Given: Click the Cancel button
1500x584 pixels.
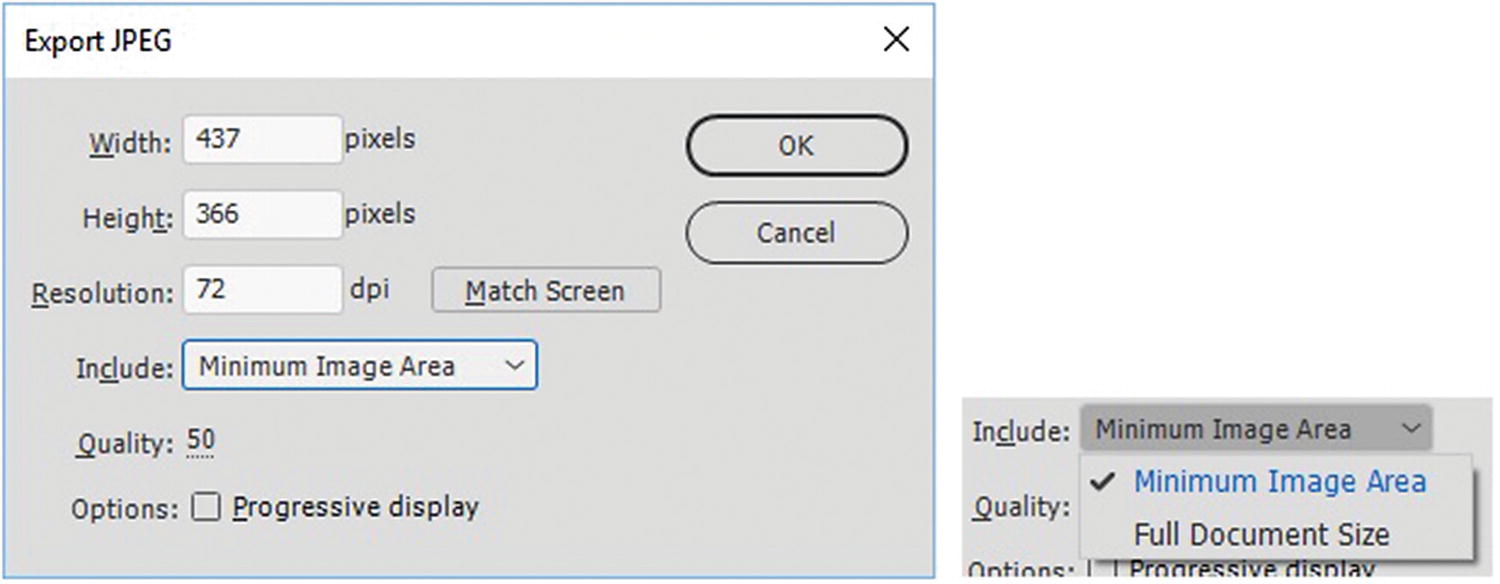Looking at the screenshot, I should pyautogui.click(x=796, y=234).
